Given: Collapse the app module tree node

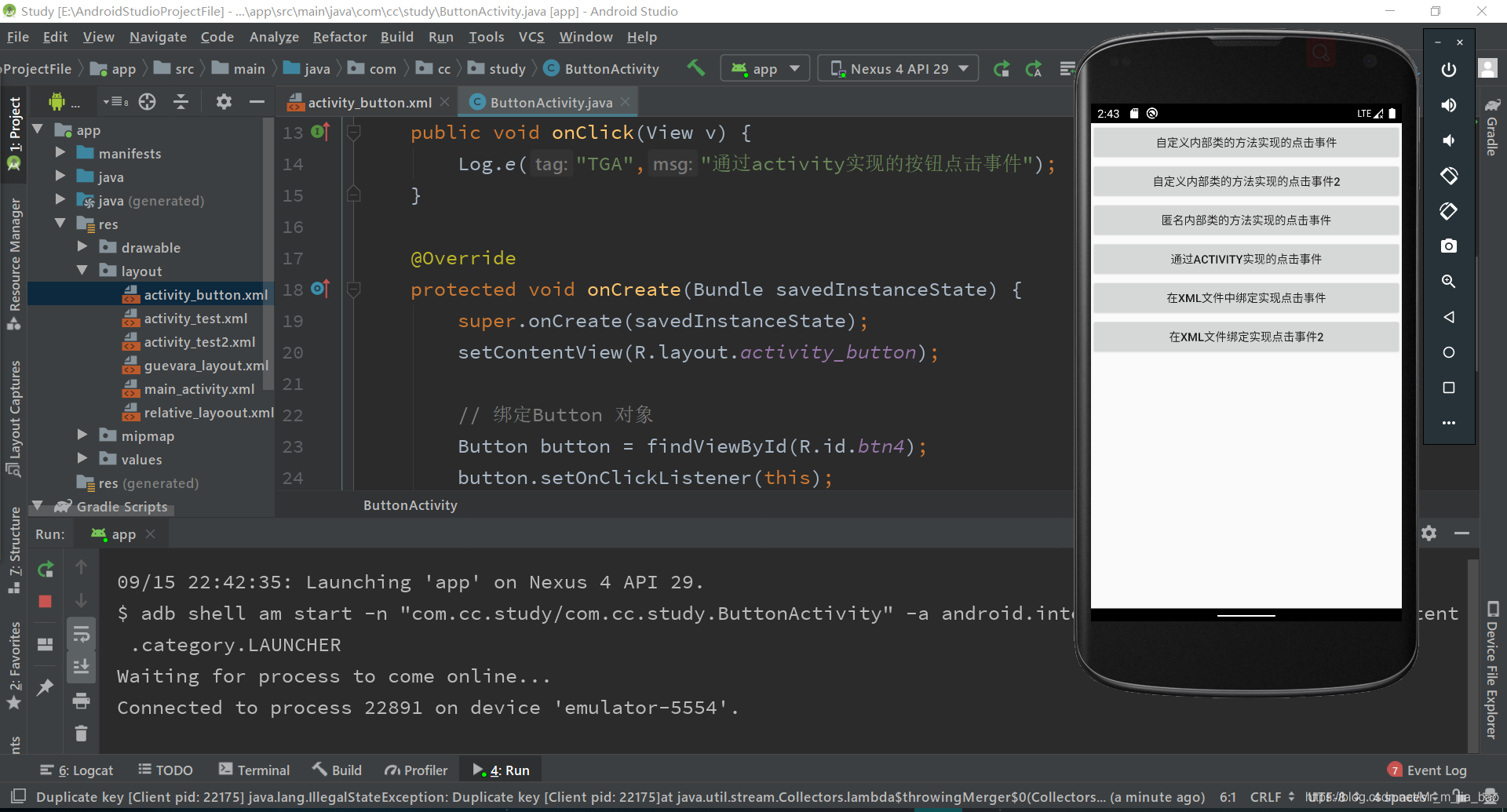Looking at the screenshot, I should point(37,129).
